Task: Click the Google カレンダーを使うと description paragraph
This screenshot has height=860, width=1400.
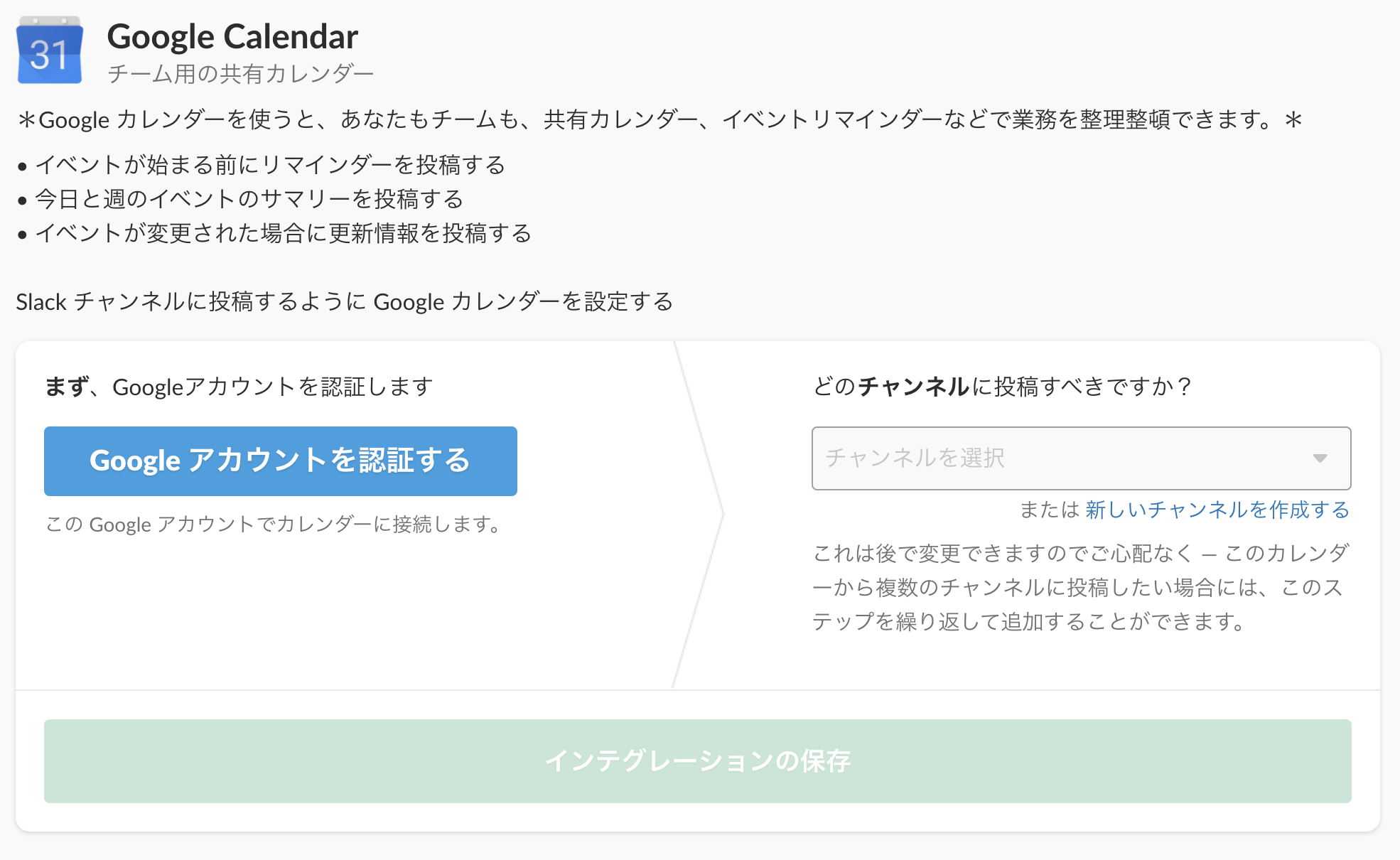Action: click(x=660, y=119)
